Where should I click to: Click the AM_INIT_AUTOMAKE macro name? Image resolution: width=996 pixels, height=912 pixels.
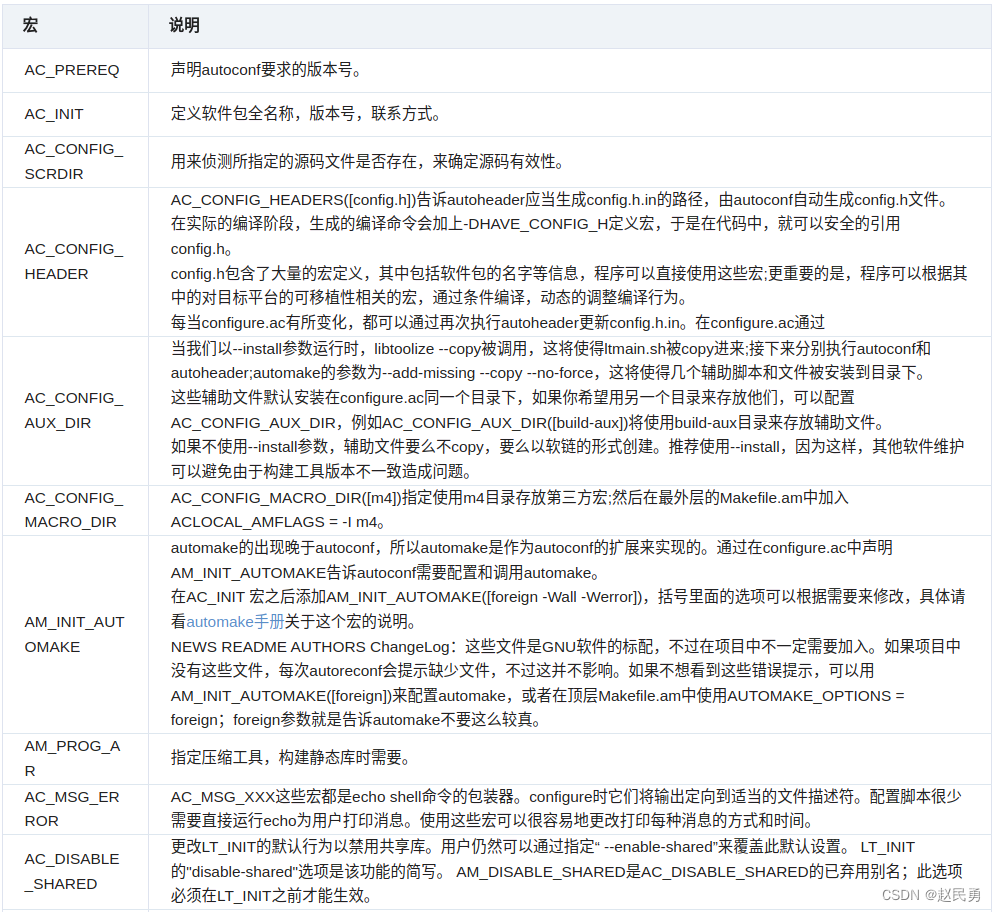pos(74,634)
